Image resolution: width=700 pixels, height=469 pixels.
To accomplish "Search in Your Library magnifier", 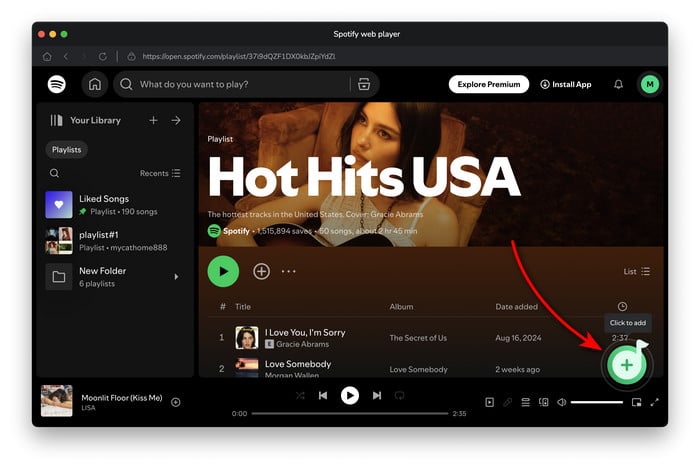I will click(x=54, y=173).
